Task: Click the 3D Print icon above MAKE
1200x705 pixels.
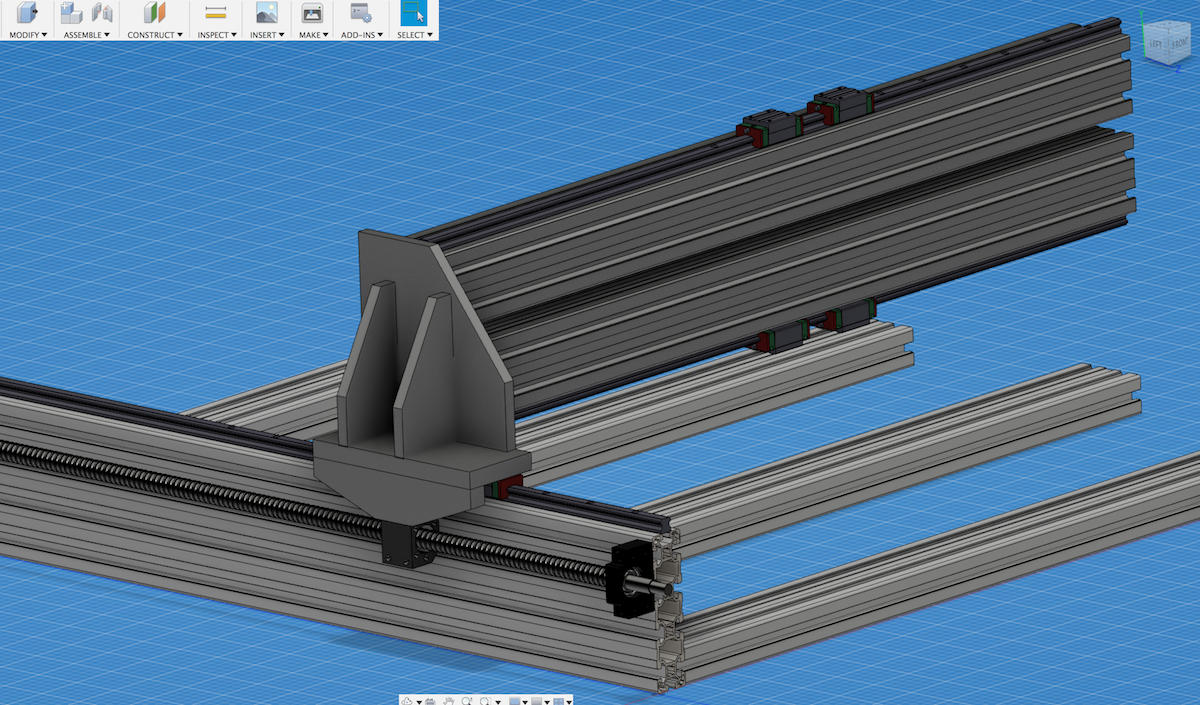Action: click(x=312, y=13)
